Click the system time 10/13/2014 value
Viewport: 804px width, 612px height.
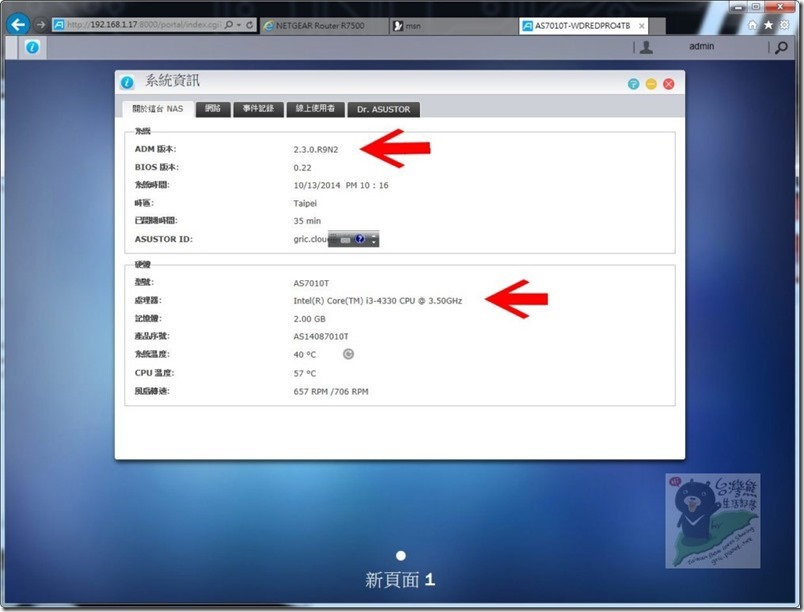tap(341, 186)
